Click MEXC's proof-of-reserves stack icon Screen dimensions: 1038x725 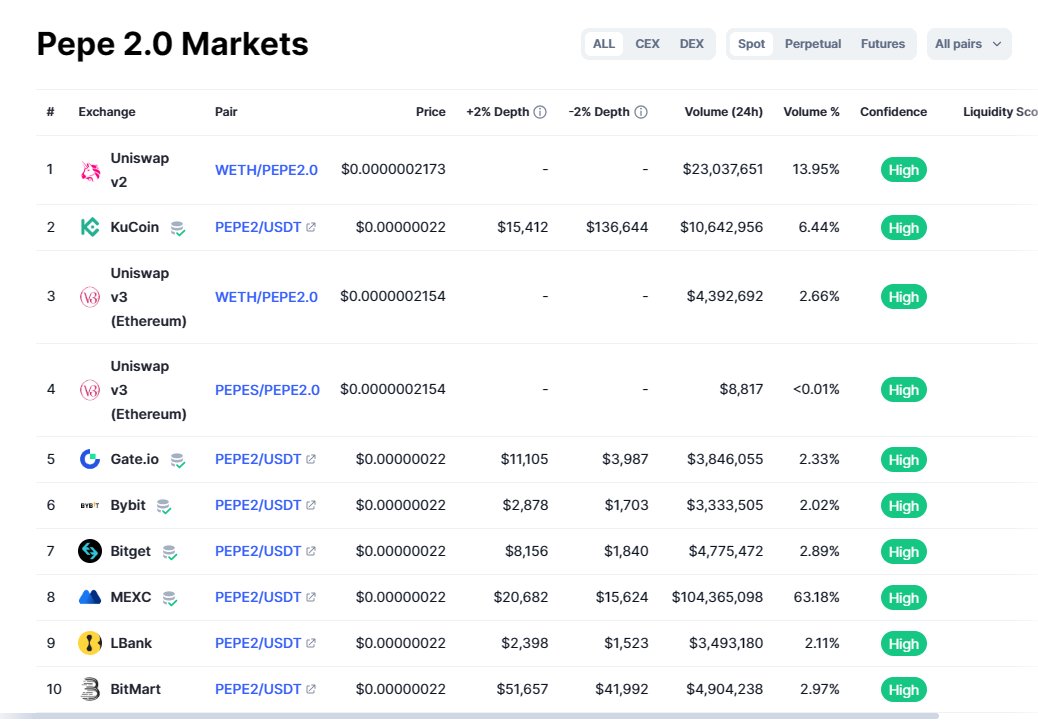click(x=169, y=599)
